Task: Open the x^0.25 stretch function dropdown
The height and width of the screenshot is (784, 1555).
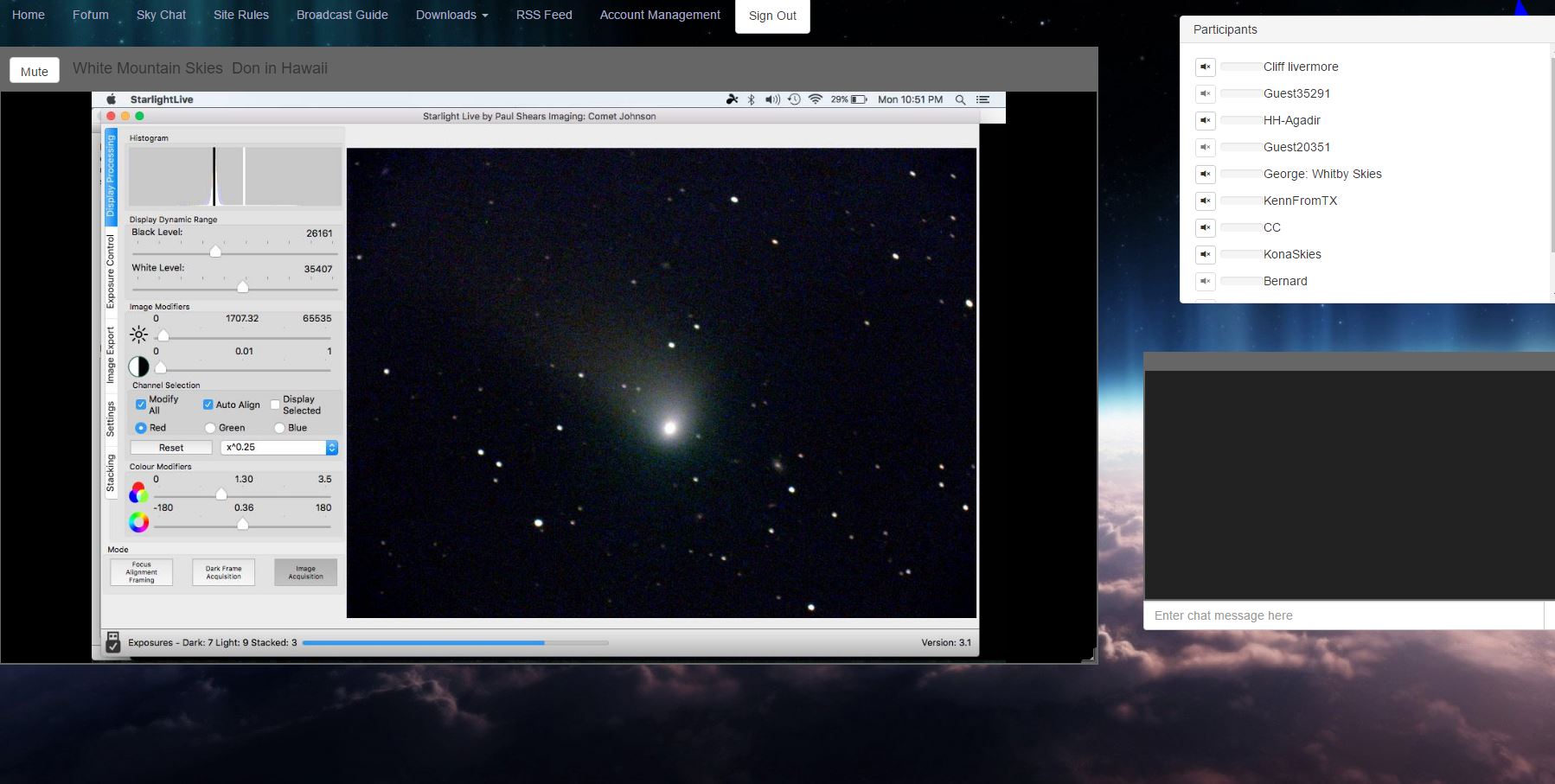Action: point(279,448)
